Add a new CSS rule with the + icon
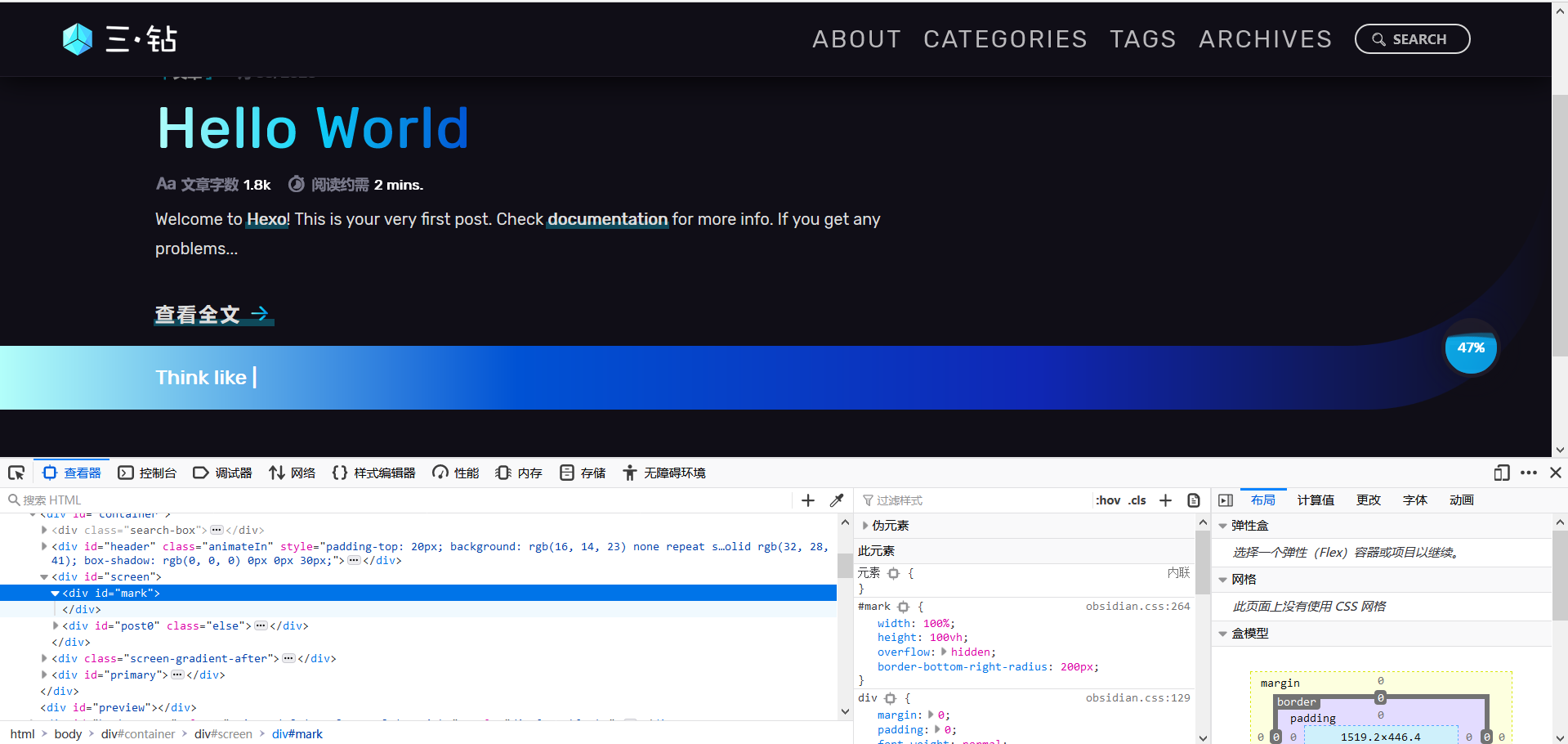 1165,500
